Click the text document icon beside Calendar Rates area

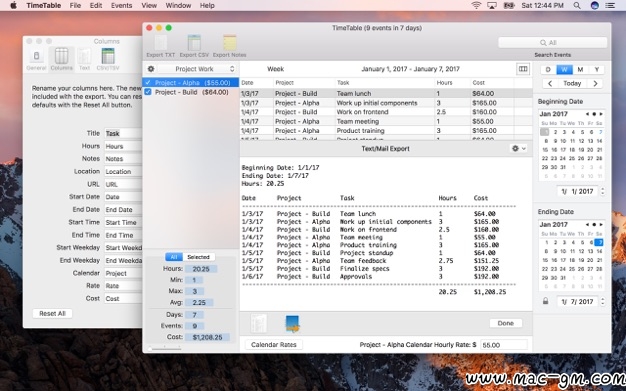coord(258,324)
